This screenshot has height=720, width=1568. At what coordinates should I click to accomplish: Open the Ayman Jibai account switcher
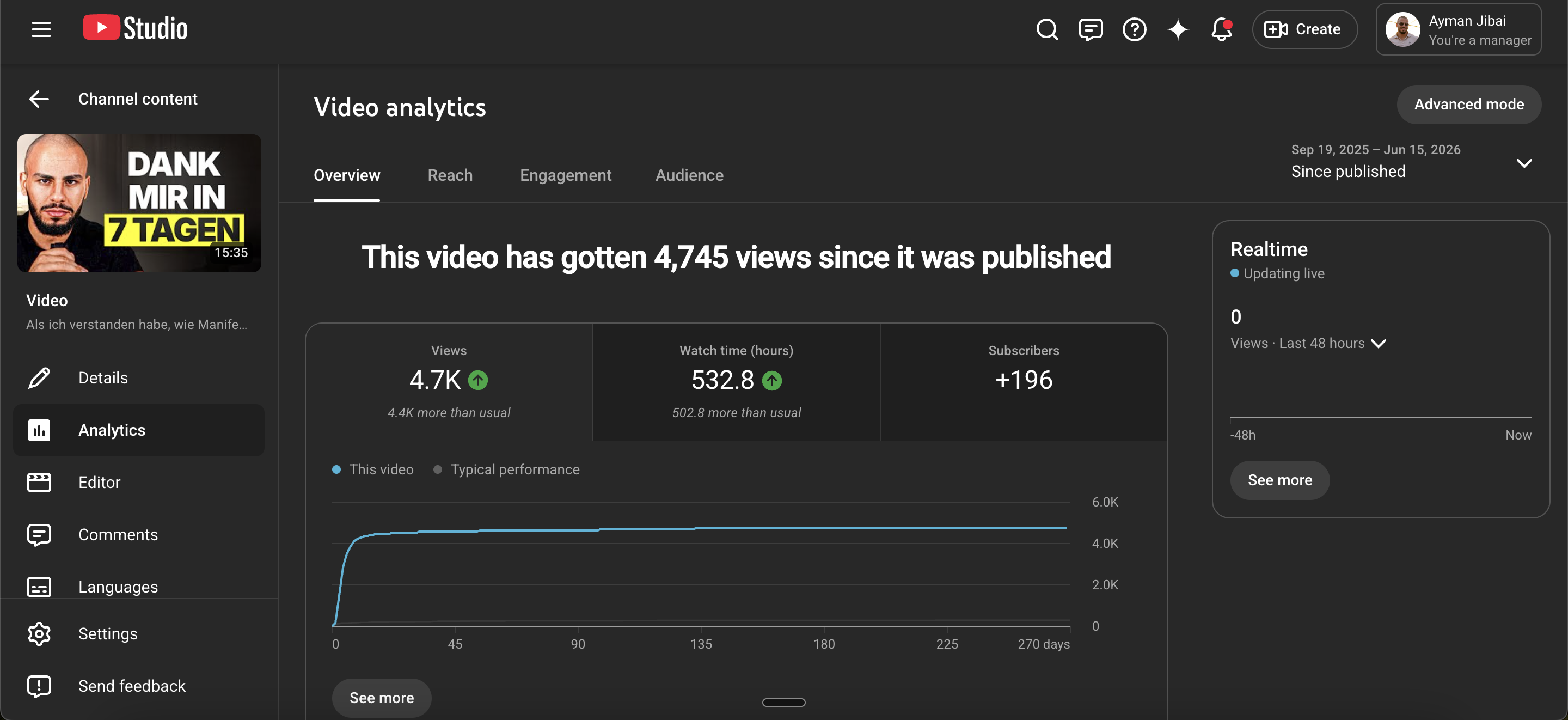(x=1458, y=29)
